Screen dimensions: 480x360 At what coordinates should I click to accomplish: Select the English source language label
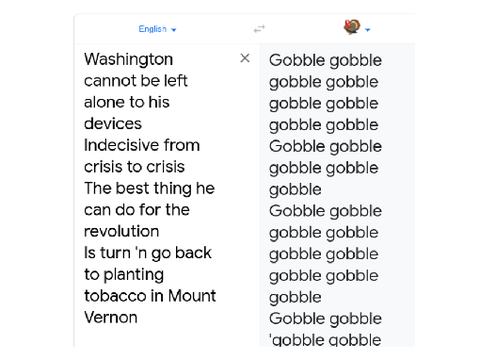152,29
